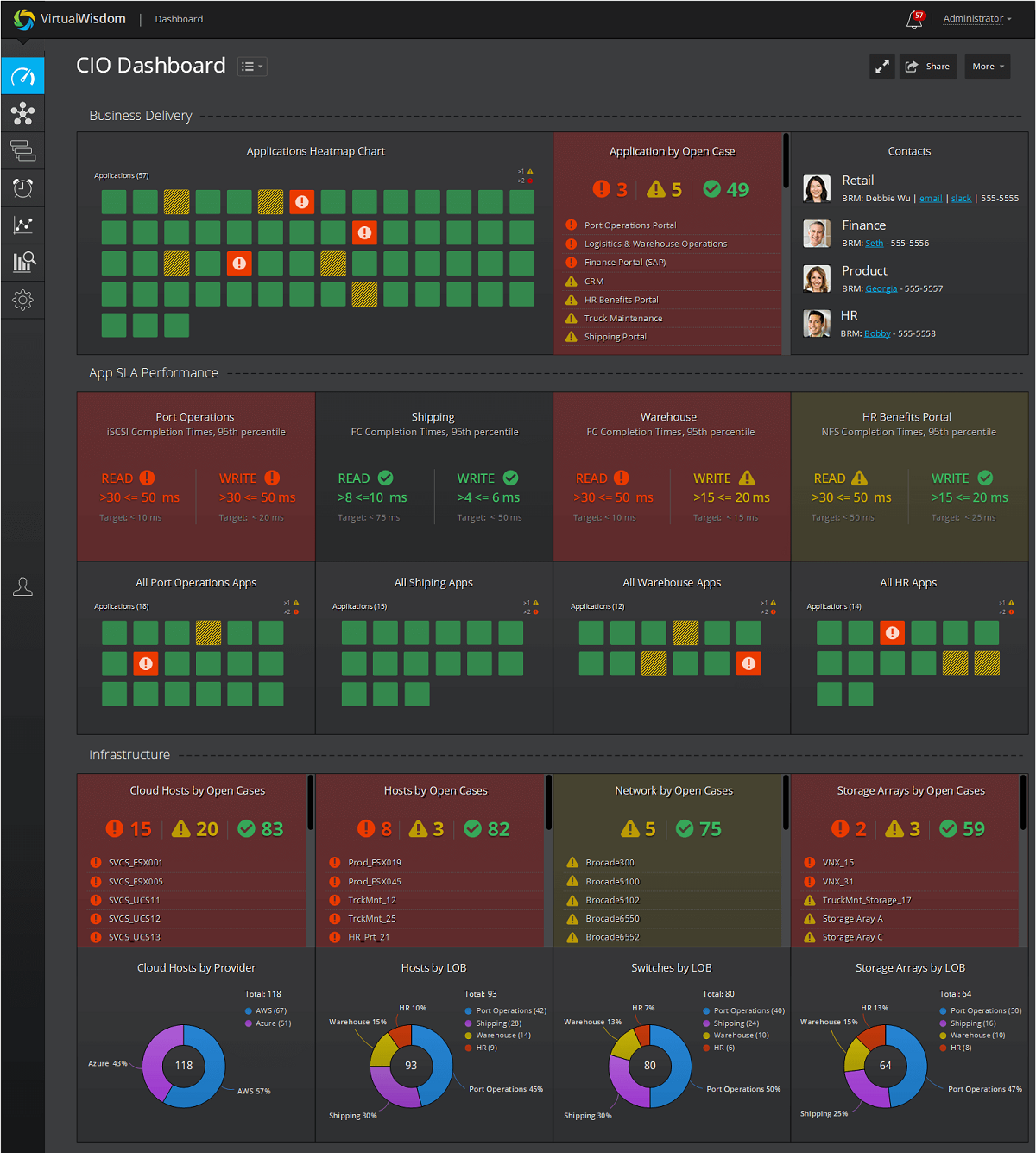Open reports via the bar-chart magnifier icon
The width and height of the screenshot is (1036, 1153).
coord(22,263)
